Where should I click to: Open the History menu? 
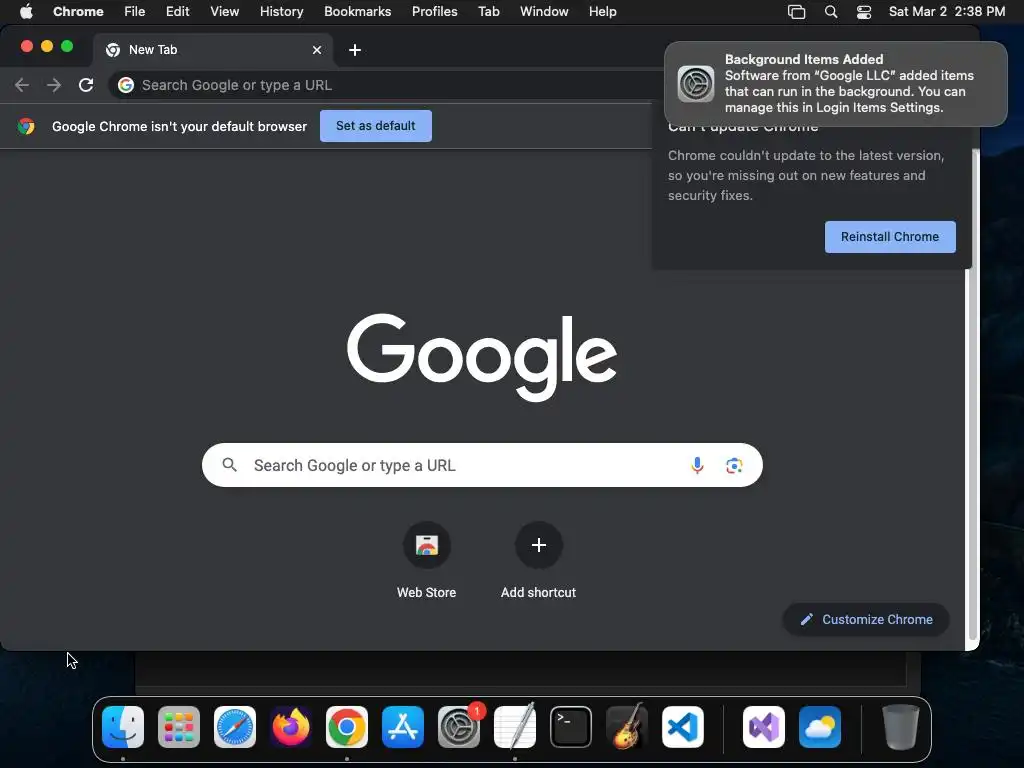click(x=281, y=11)
